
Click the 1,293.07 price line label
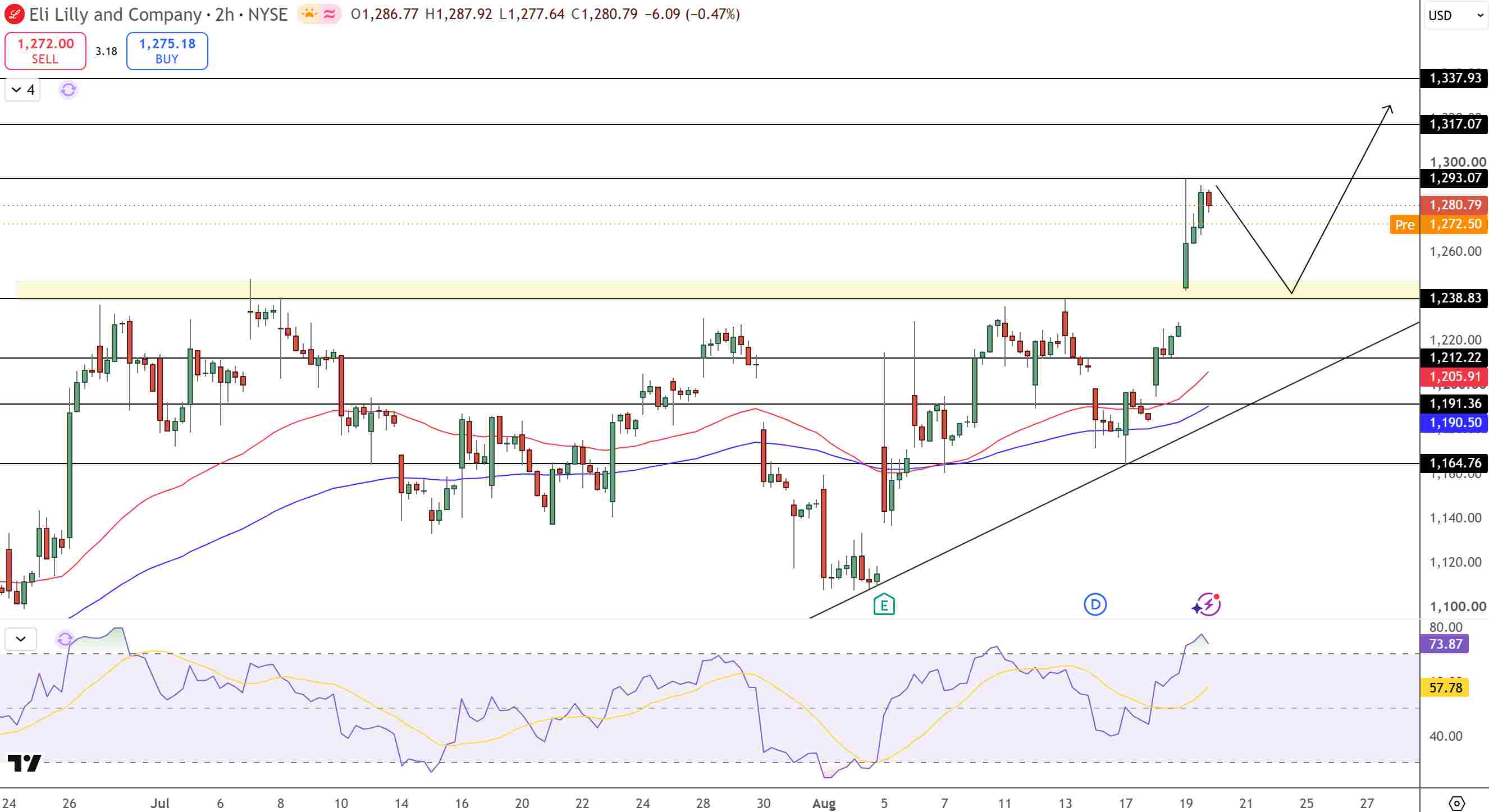(1454, 178)
